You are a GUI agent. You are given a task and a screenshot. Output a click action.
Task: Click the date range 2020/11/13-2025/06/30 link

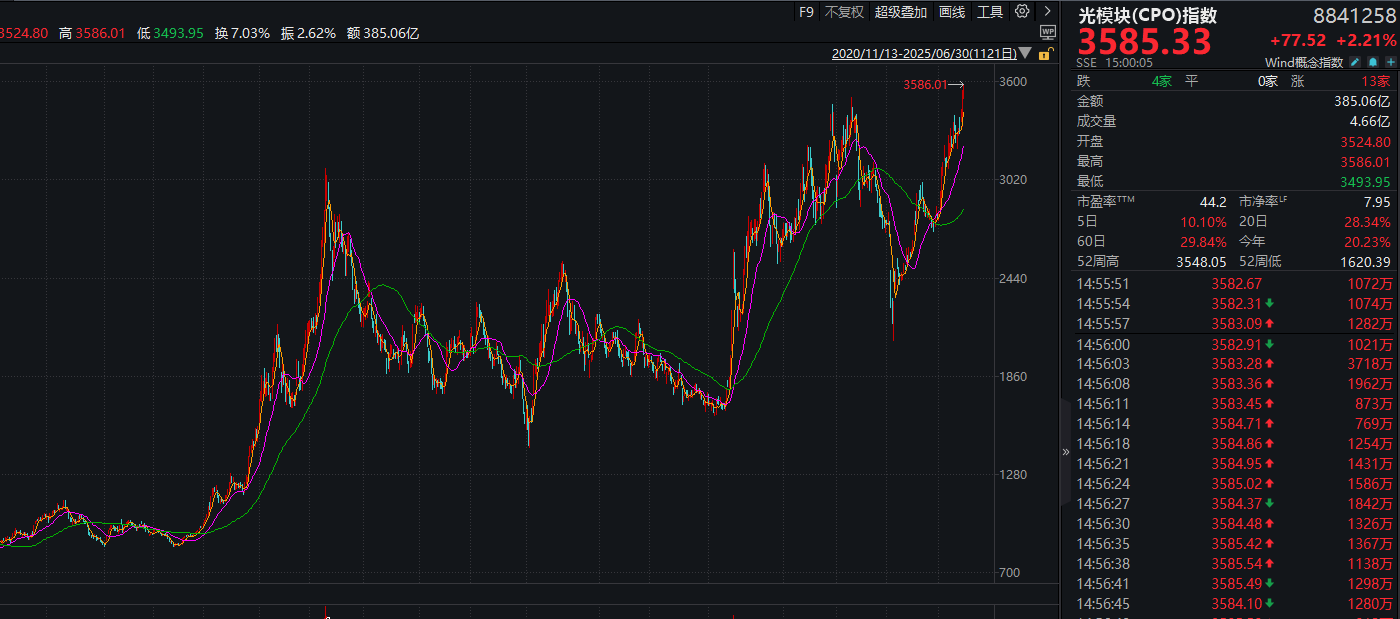click(x=924, y=54)
